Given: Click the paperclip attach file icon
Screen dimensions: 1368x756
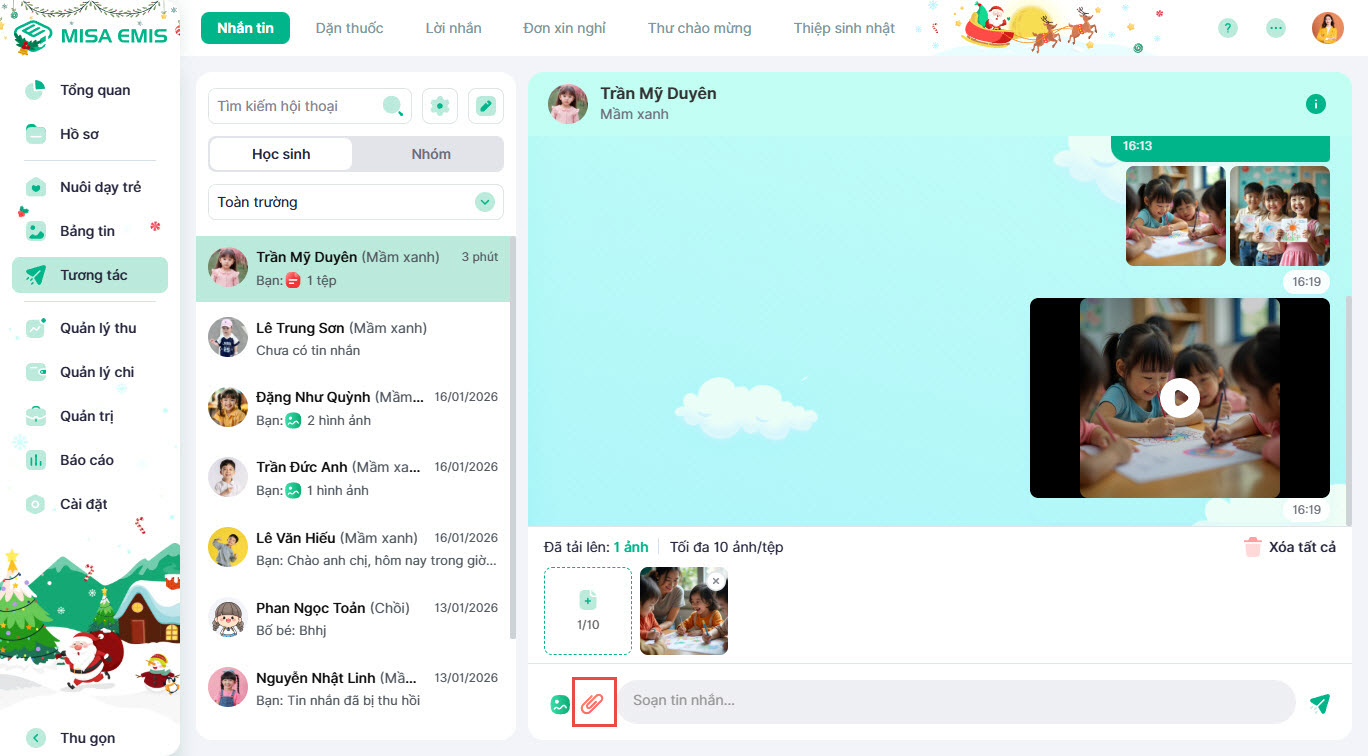Looking at the screenshot, I should (x=594, y=703).
